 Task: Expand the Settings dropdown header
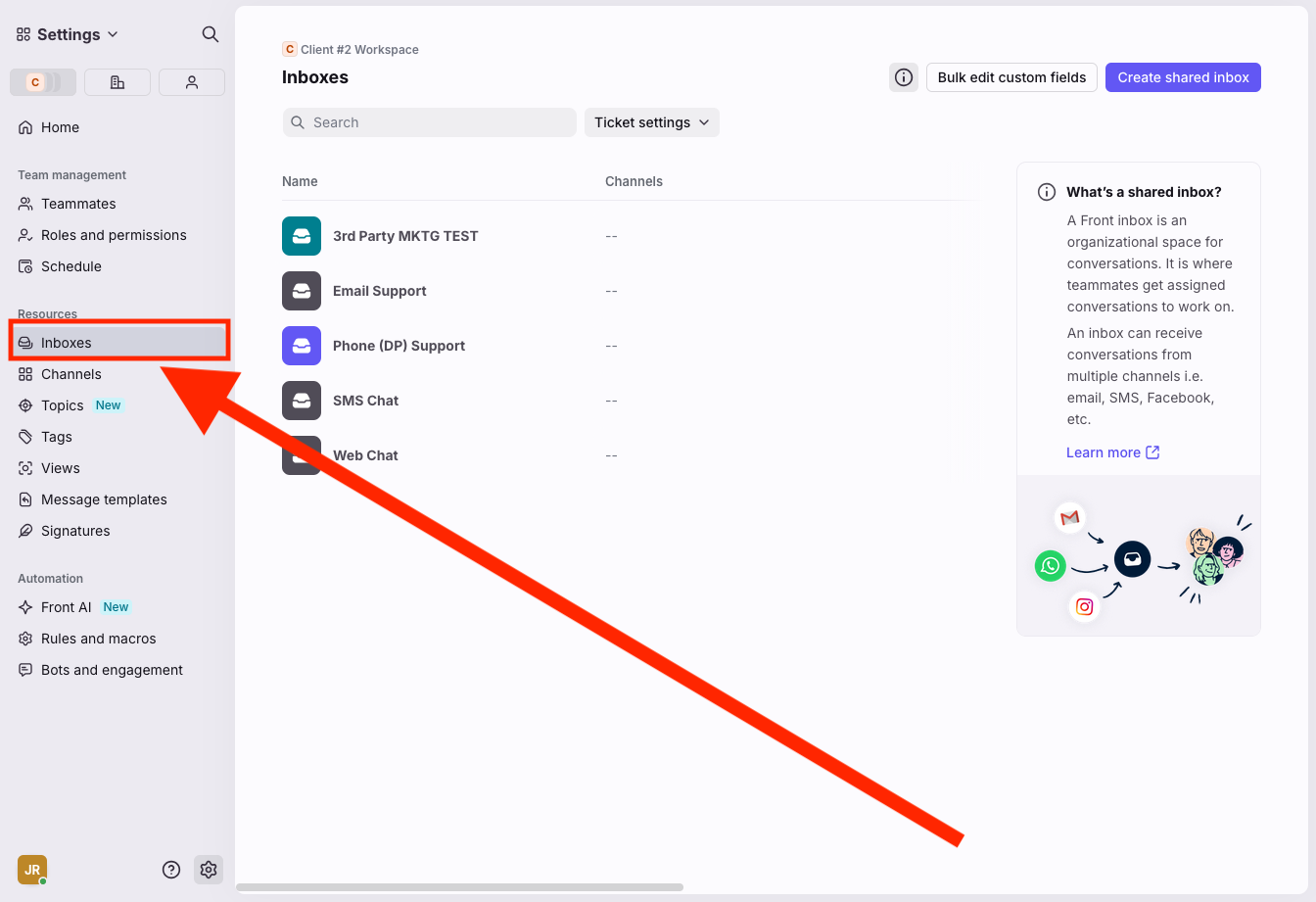point(68,34)
